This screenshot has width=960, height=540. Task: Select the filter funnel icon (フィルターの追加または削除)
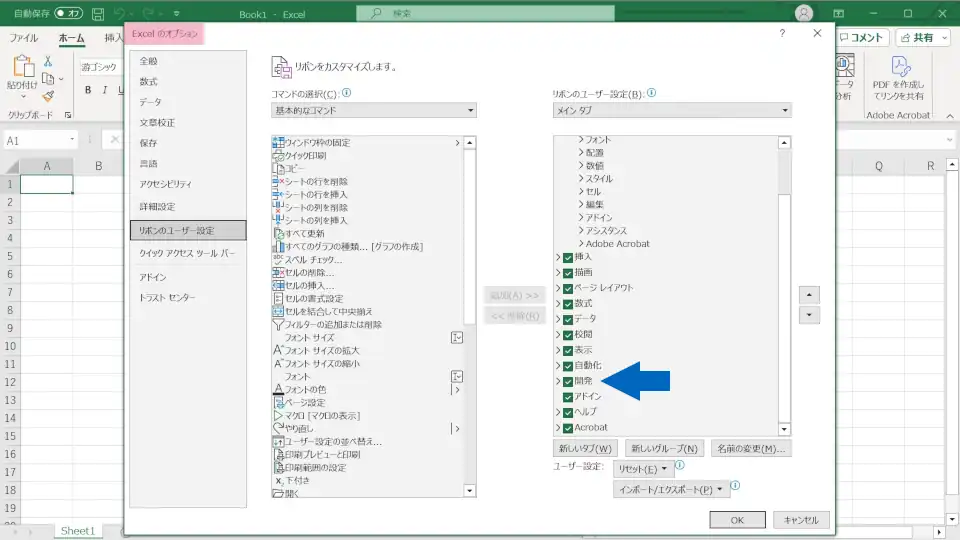(x=279, y=325)
